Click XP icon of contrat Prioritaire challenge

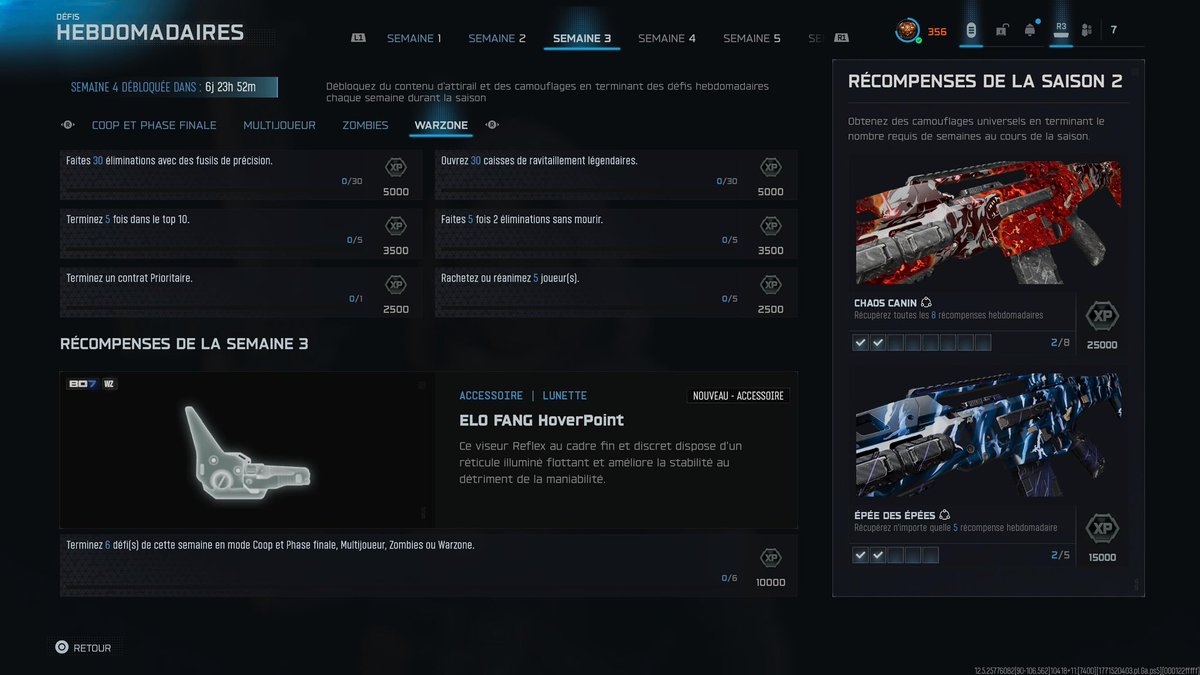coord(396,285)
